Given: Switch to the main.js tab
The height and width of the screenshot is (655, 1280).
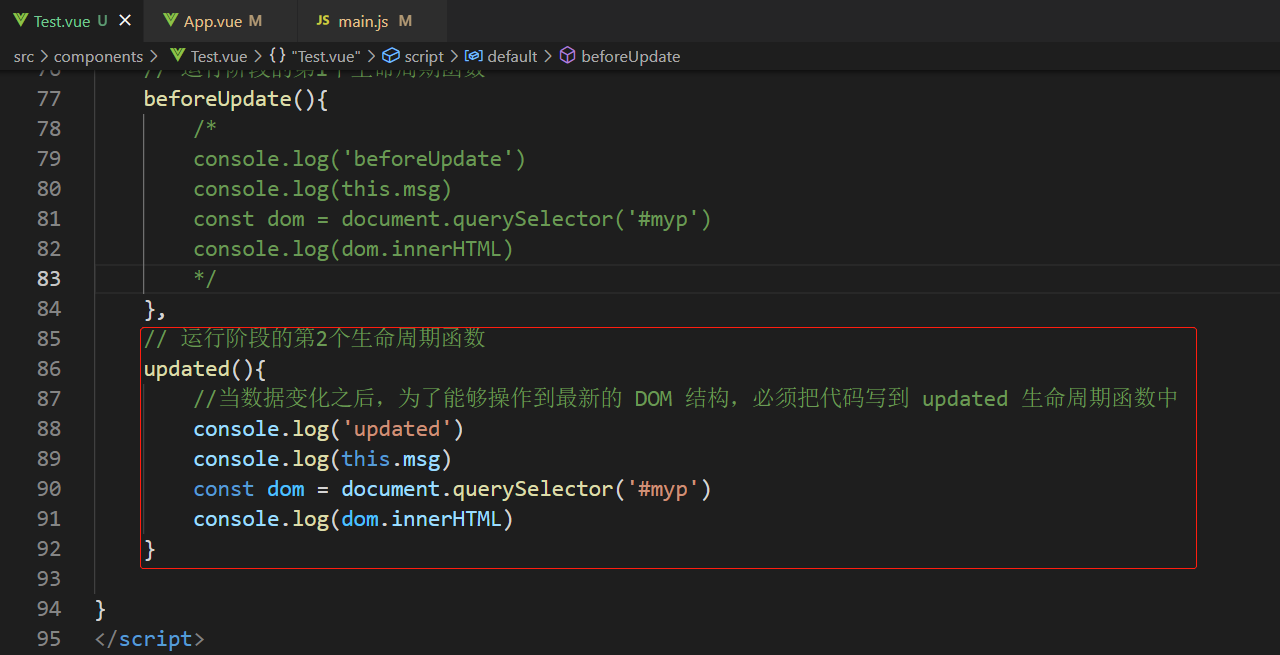Looking at the screenshot, I should tap(362, 20).
